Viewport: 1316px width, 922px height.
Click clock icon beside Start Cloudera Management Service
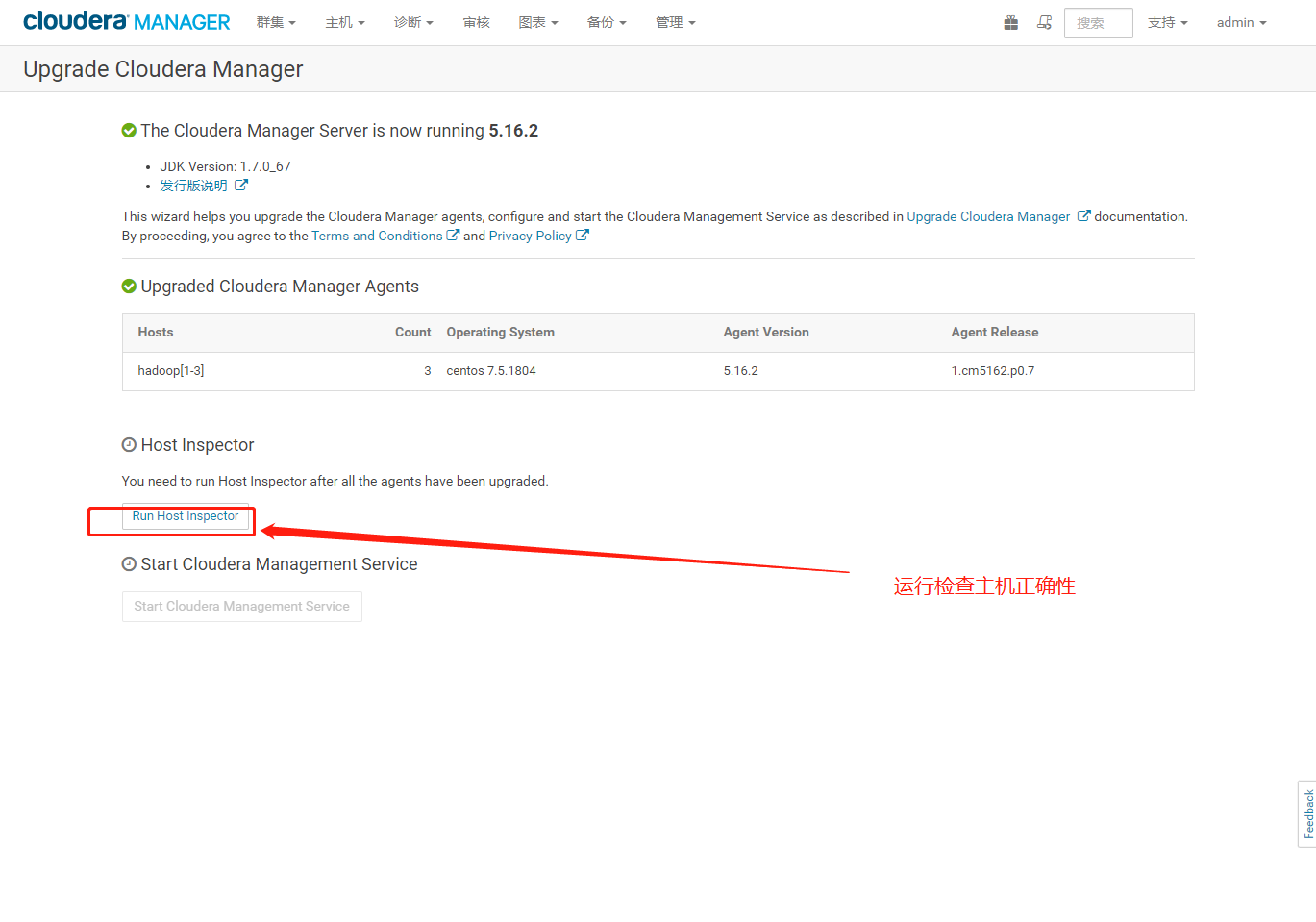tap(129, 564)
